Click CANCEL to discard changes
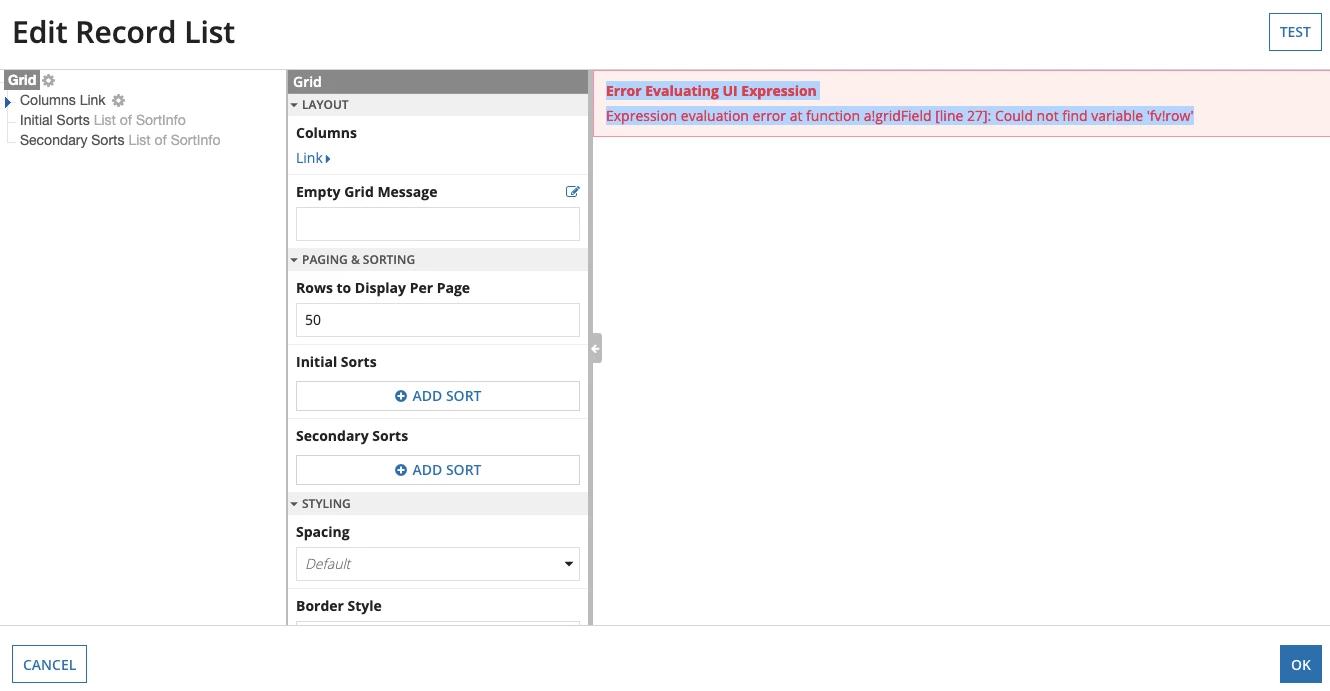 (49, 665)
